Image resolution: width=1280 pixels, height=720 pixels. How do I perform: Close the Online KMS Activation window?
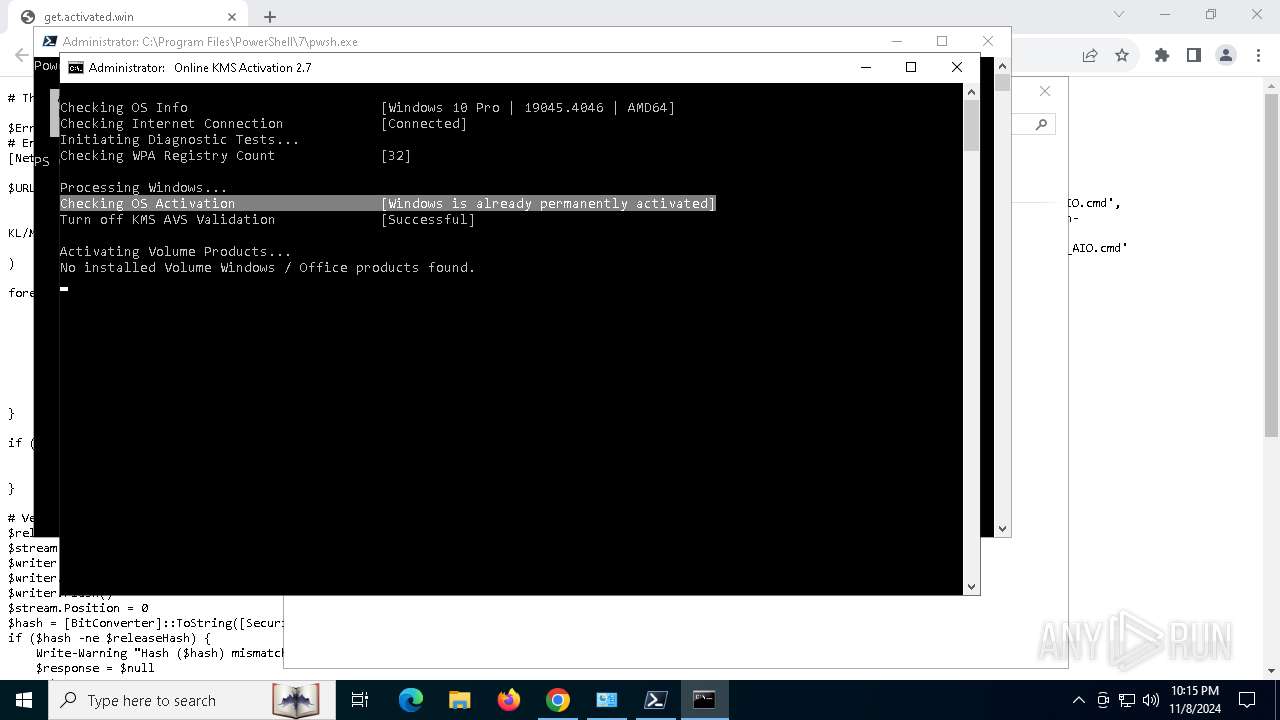[957, 67]
